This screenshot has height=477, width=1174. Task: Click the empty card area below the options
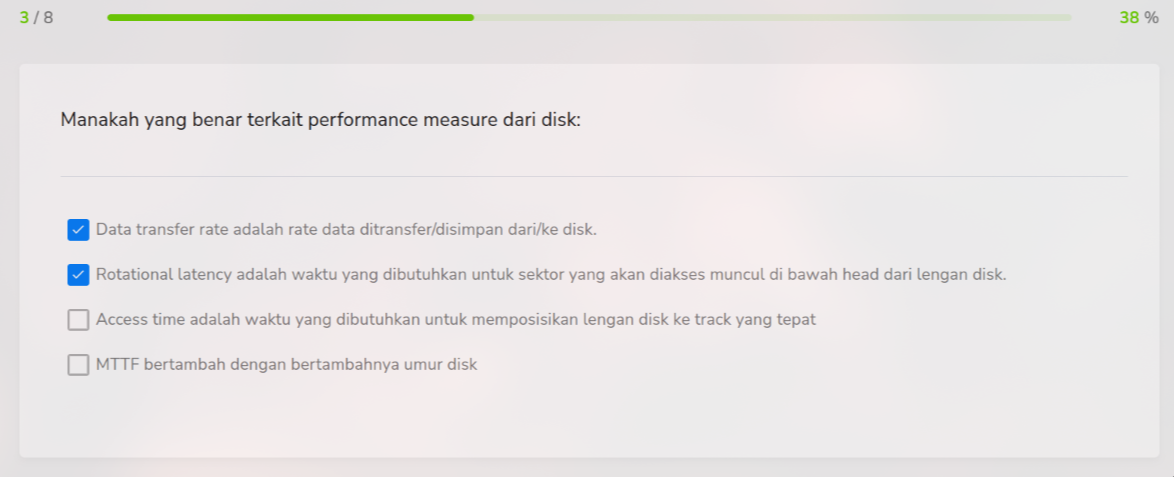point(594,420)
